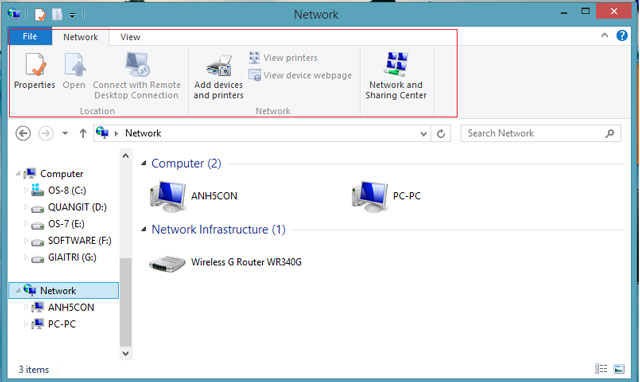This screenshot has height=382, width=640.
Task: Switch to large icons view in status bar
Action: coord(619,369)
